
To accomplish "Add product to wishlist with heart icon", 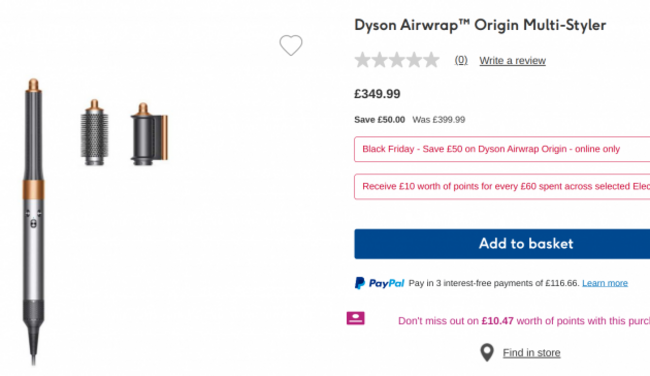I will coord(291,45).
